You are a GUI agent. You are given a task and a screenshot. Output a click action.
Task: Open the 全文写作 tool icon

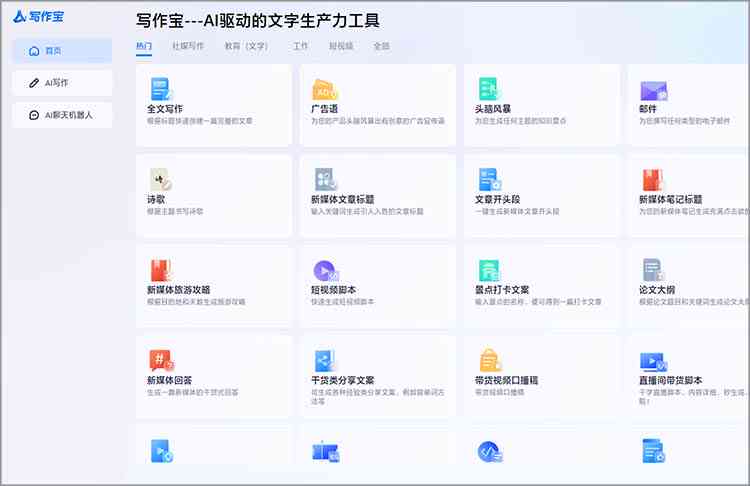coord(161,89)
